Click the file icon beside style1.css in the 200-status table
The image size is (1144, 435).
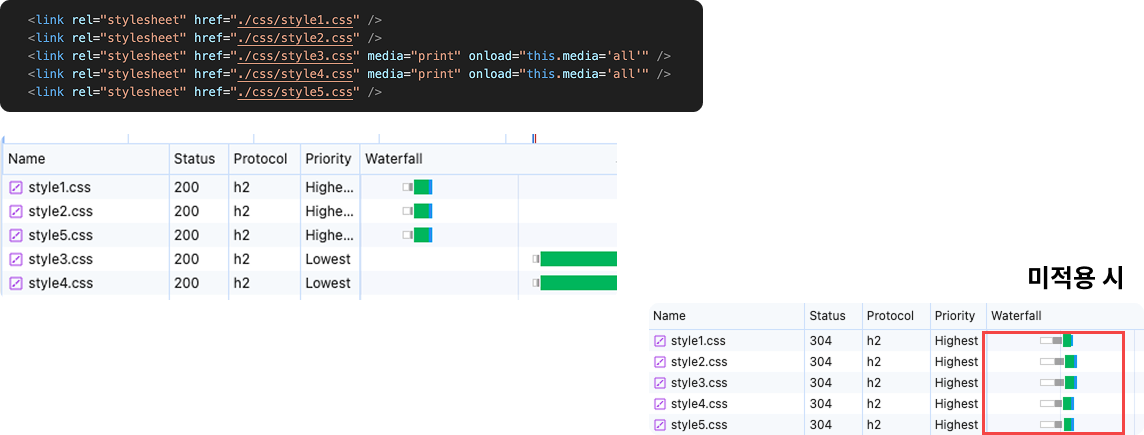click(15, 188)
